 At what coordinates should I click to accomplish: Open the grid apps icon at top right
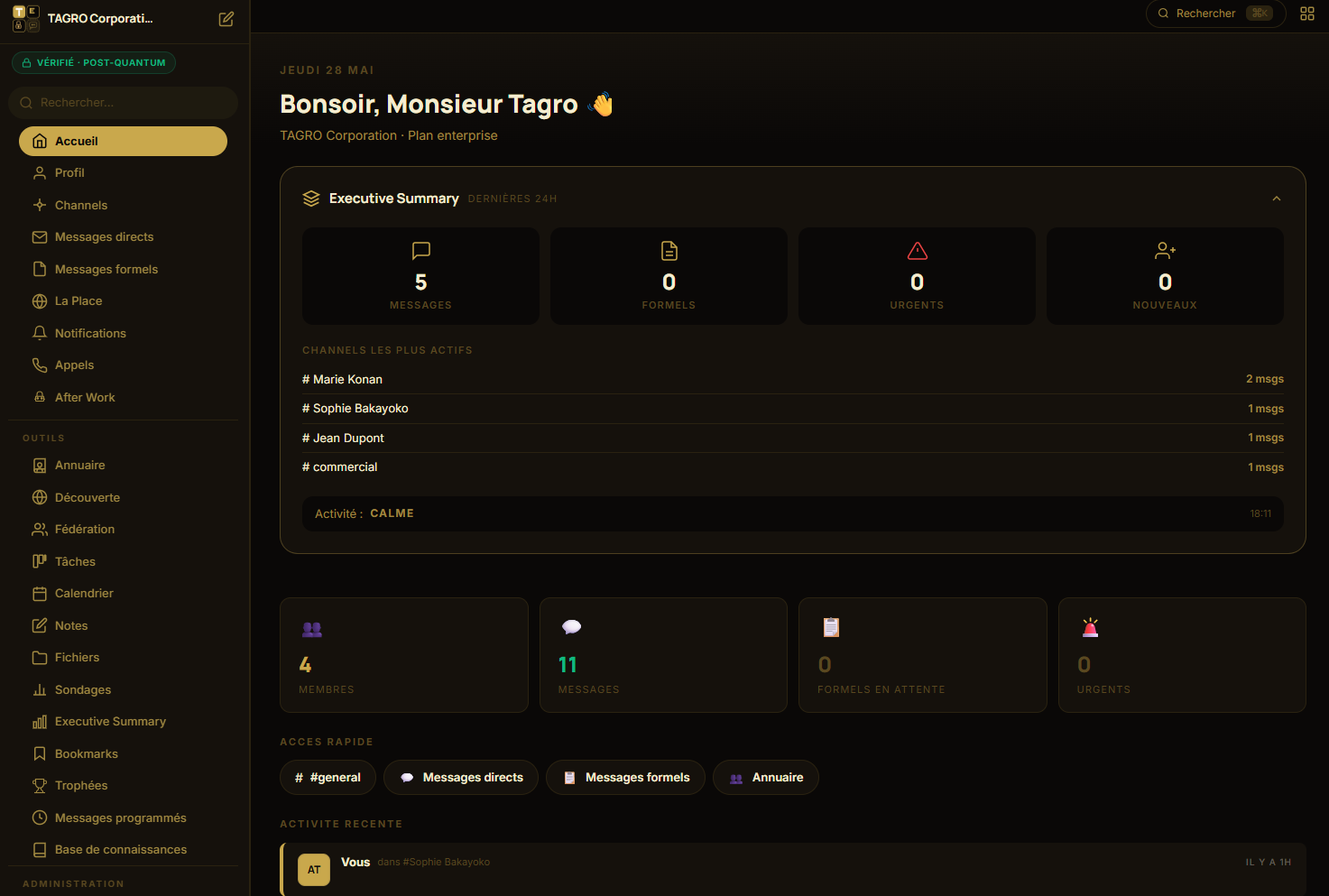click(1306, 14)
